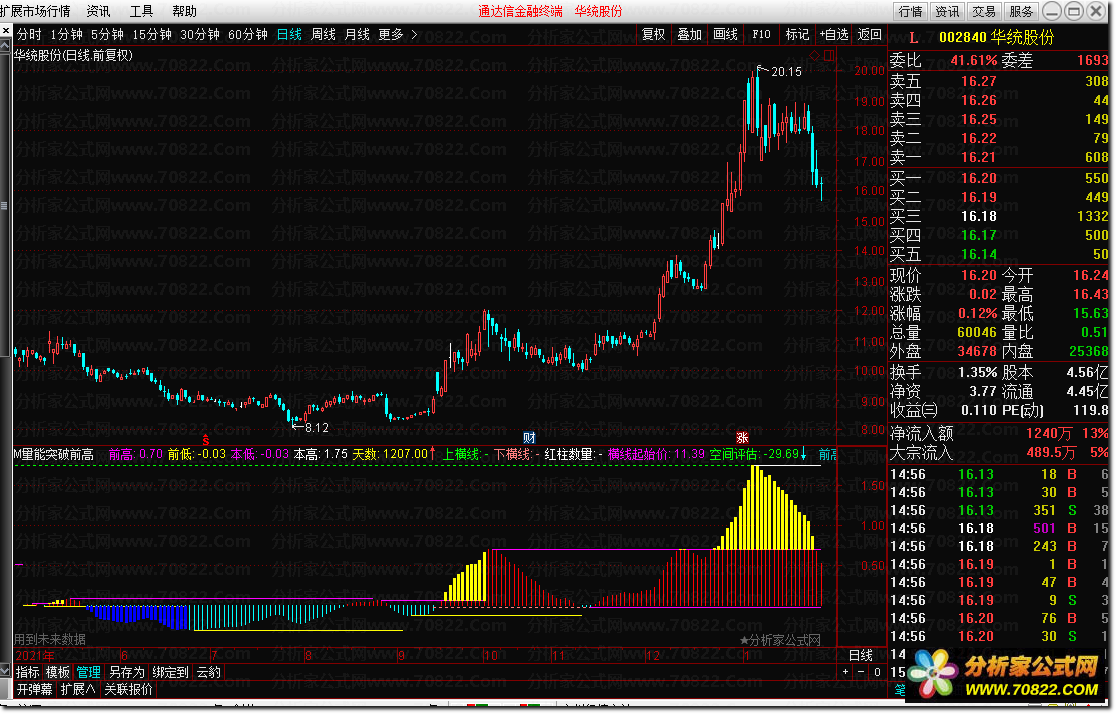This screenshot has height=714, width=1117.
Task: Click 云豹 button
Action: [209, 672]
